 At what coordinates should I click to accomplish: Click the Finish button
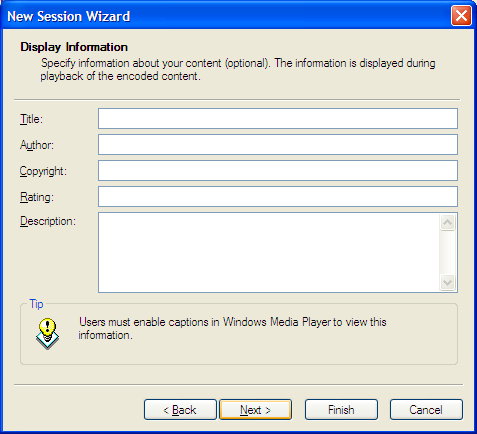341,410
